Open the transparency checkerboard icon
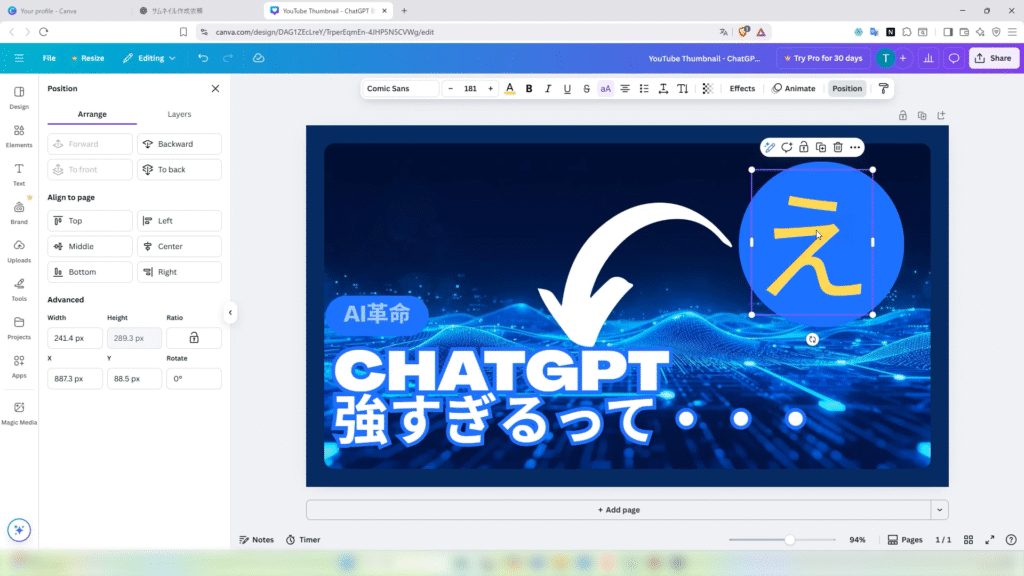Screen dimensions: 1024x576 [708, 88]
